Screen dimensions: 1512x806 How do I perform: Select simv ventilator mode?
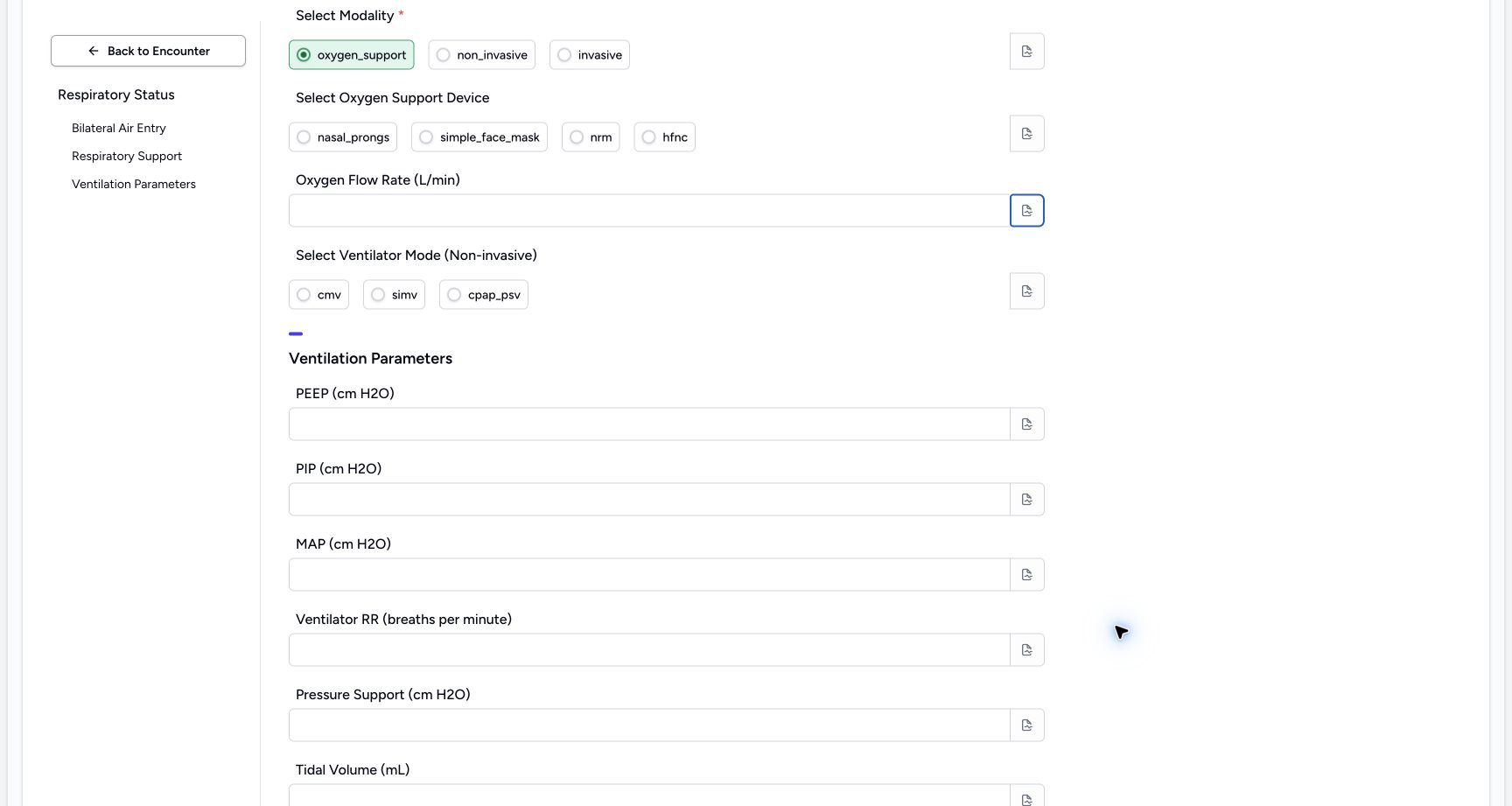[394, 295]
